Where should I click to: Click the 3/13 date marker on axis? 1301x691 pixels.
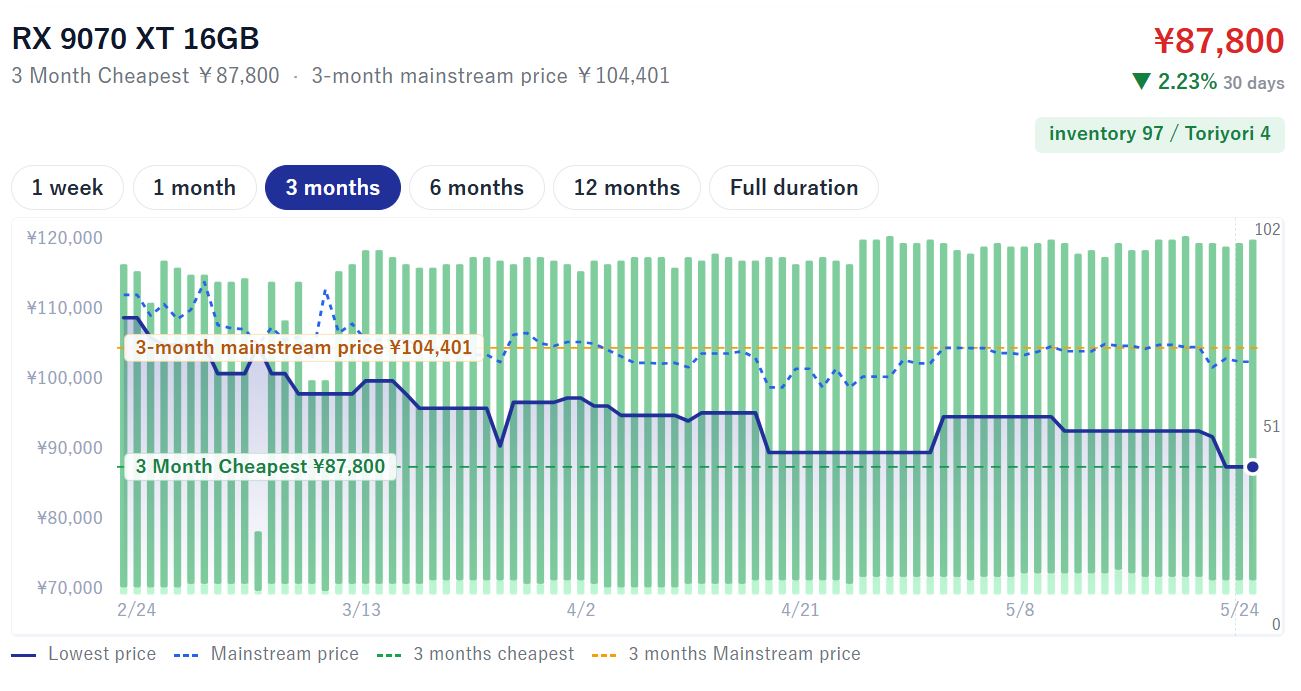point(361,610)
